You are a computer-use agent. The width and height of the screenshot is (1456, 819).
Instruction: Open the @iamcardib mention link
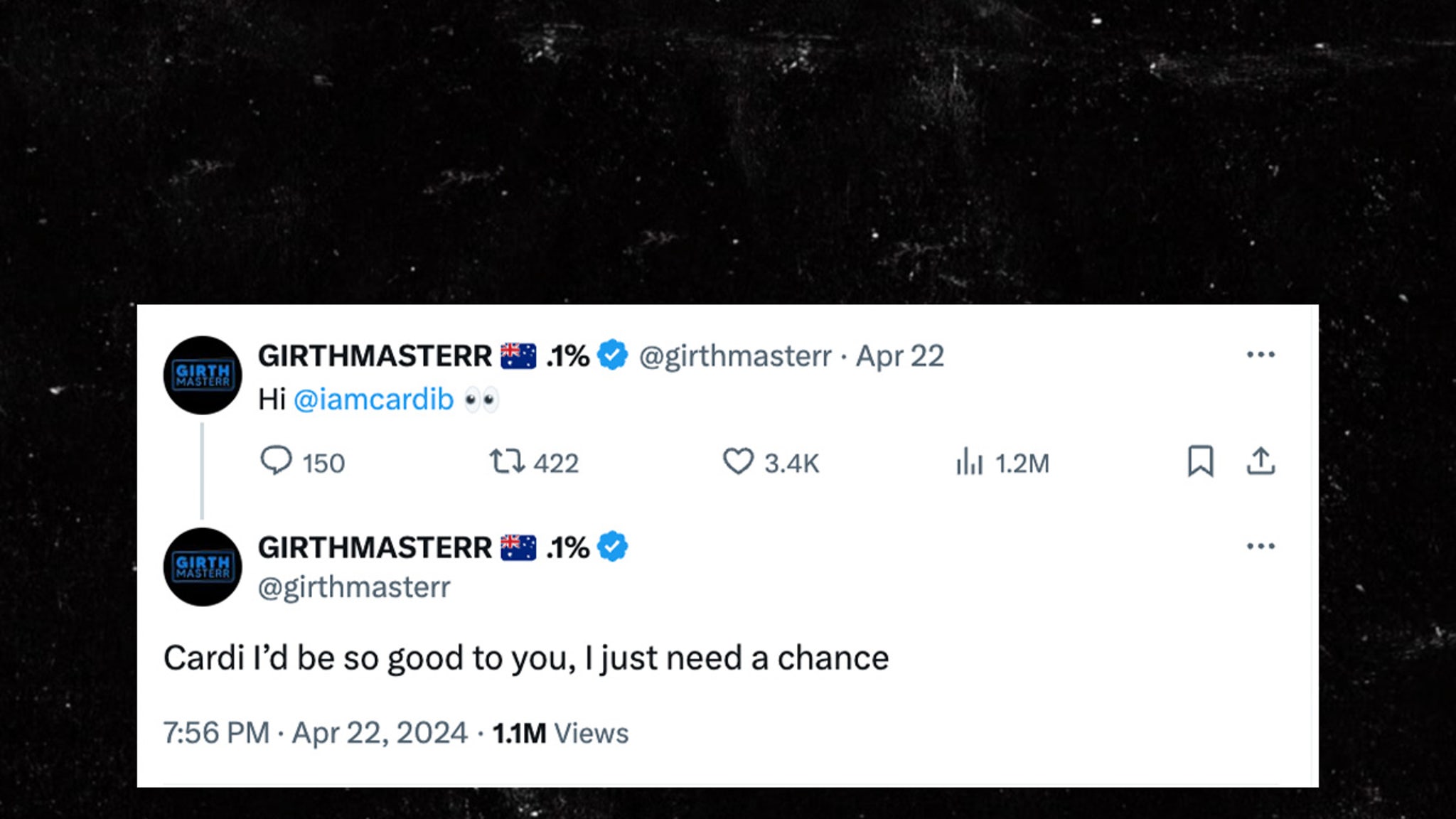point(373,400)
